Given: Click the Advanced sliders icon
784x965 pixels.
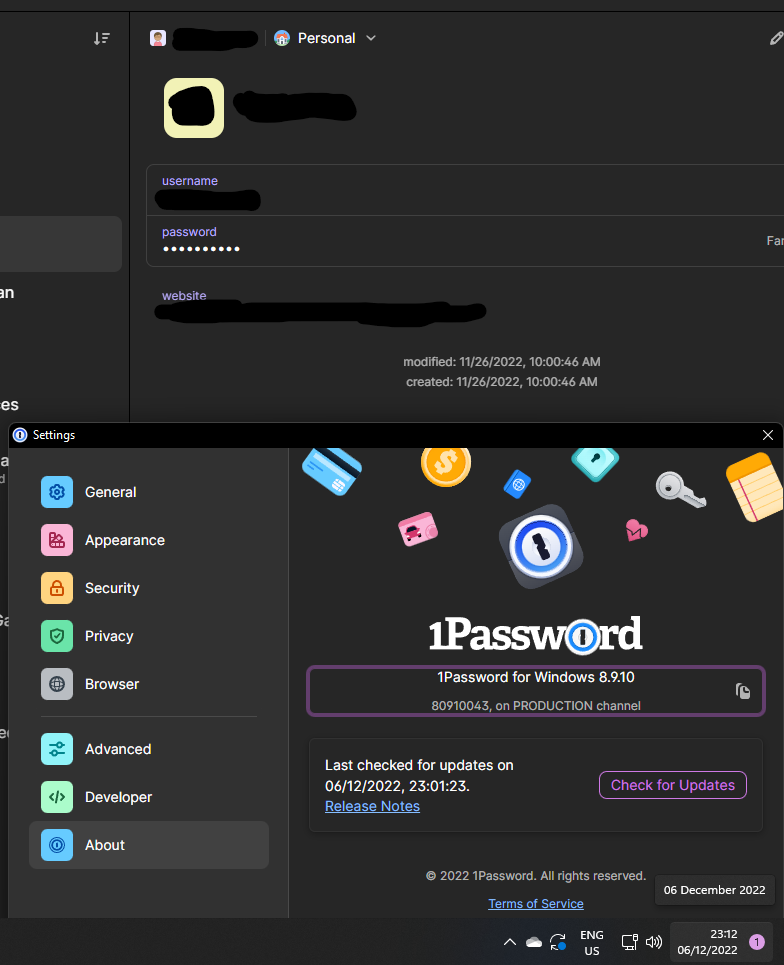Looking at the screenshot, I should click(x=57, y=750).
